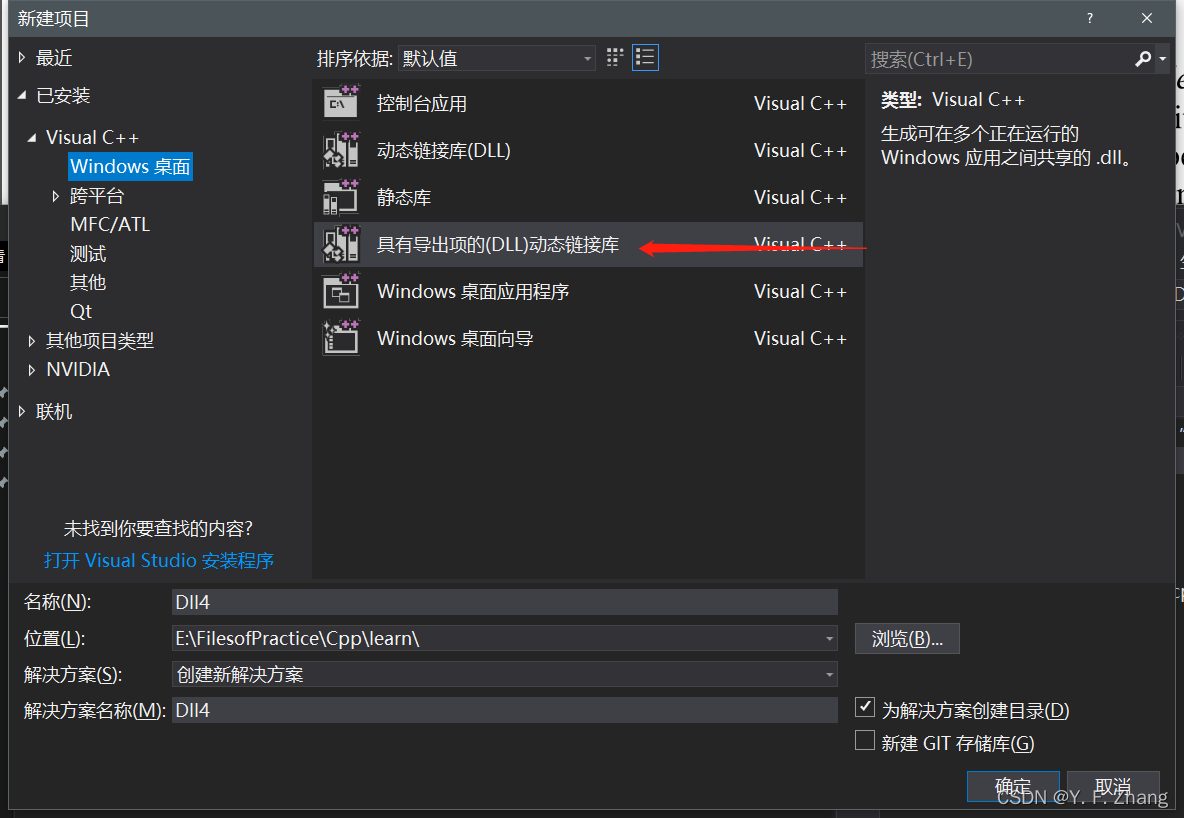This screenshot has width=1184, height=818.
Task: Select the 静态库 template name
Action: pyautogui.click(x=404, y=197)
